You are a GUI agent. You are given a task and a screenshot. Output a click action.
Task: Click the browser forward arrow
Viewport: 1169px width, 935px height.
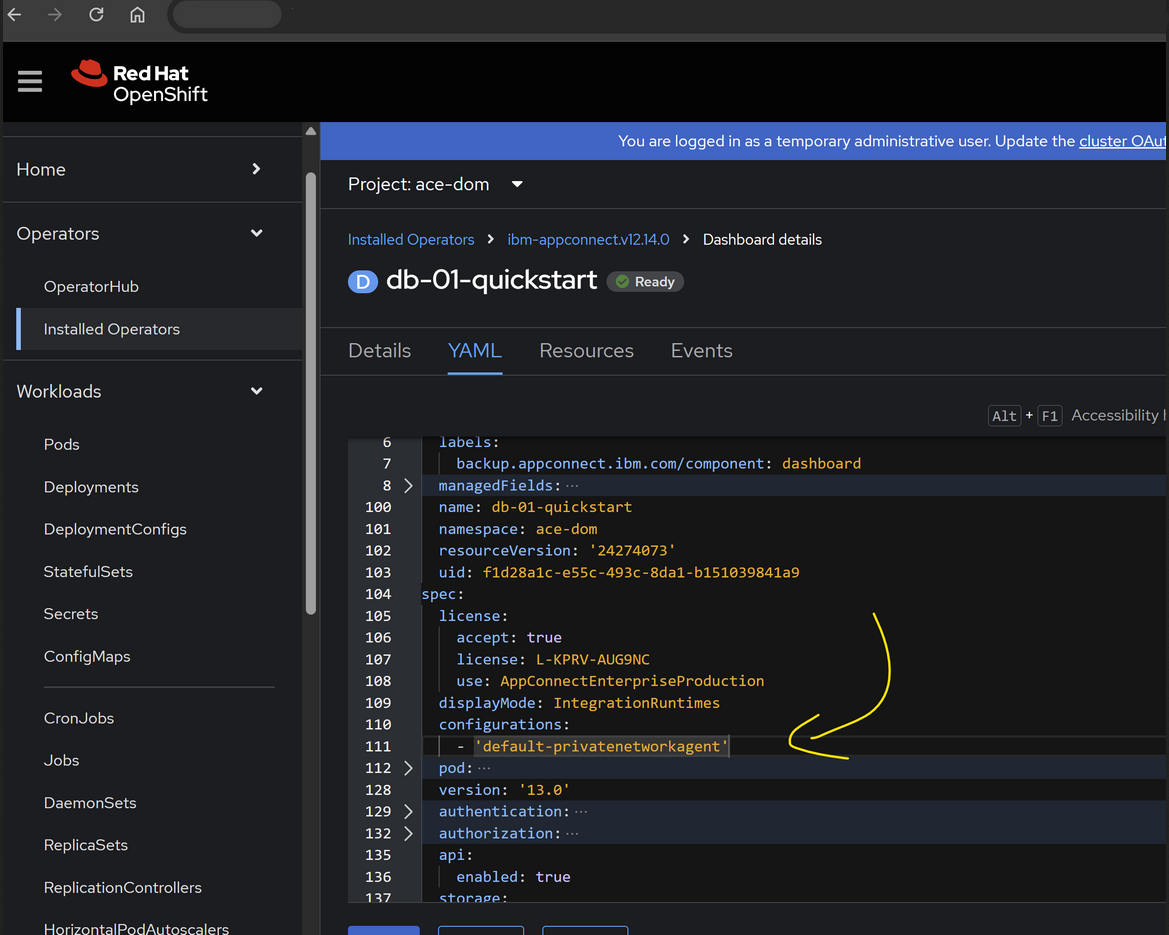click(x=54, y=14)
